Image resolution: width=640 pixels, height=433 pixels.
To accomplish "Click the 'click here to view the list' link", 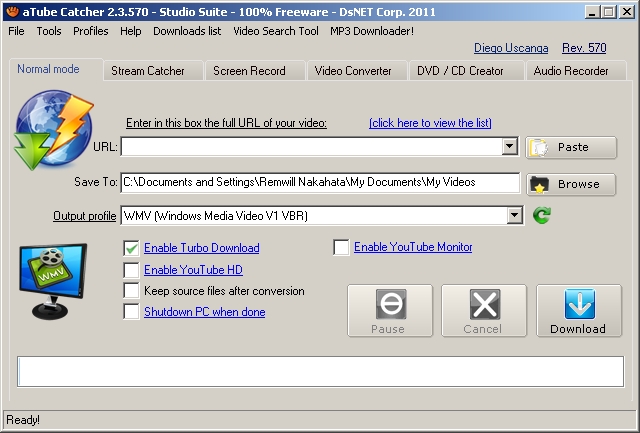I will click(x=430, y=123).
